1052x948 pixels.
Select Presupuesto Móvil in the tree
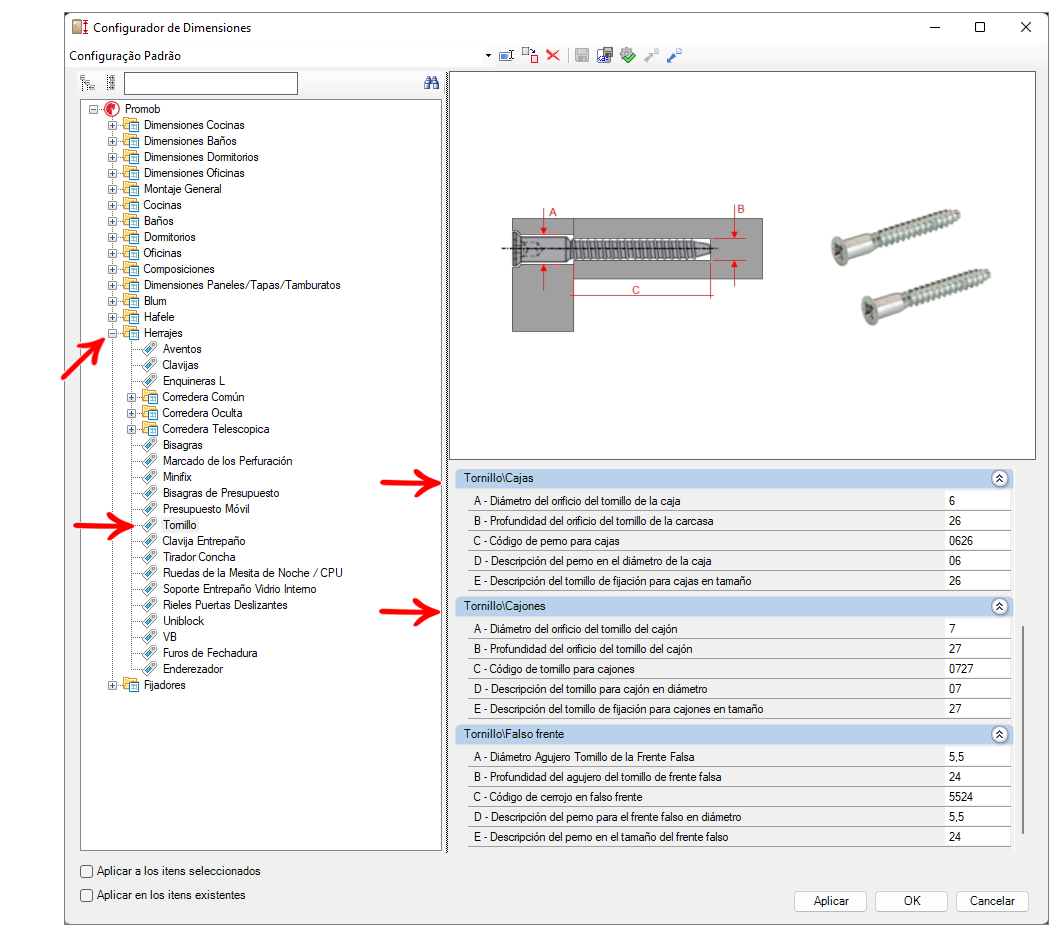[206, 510]
